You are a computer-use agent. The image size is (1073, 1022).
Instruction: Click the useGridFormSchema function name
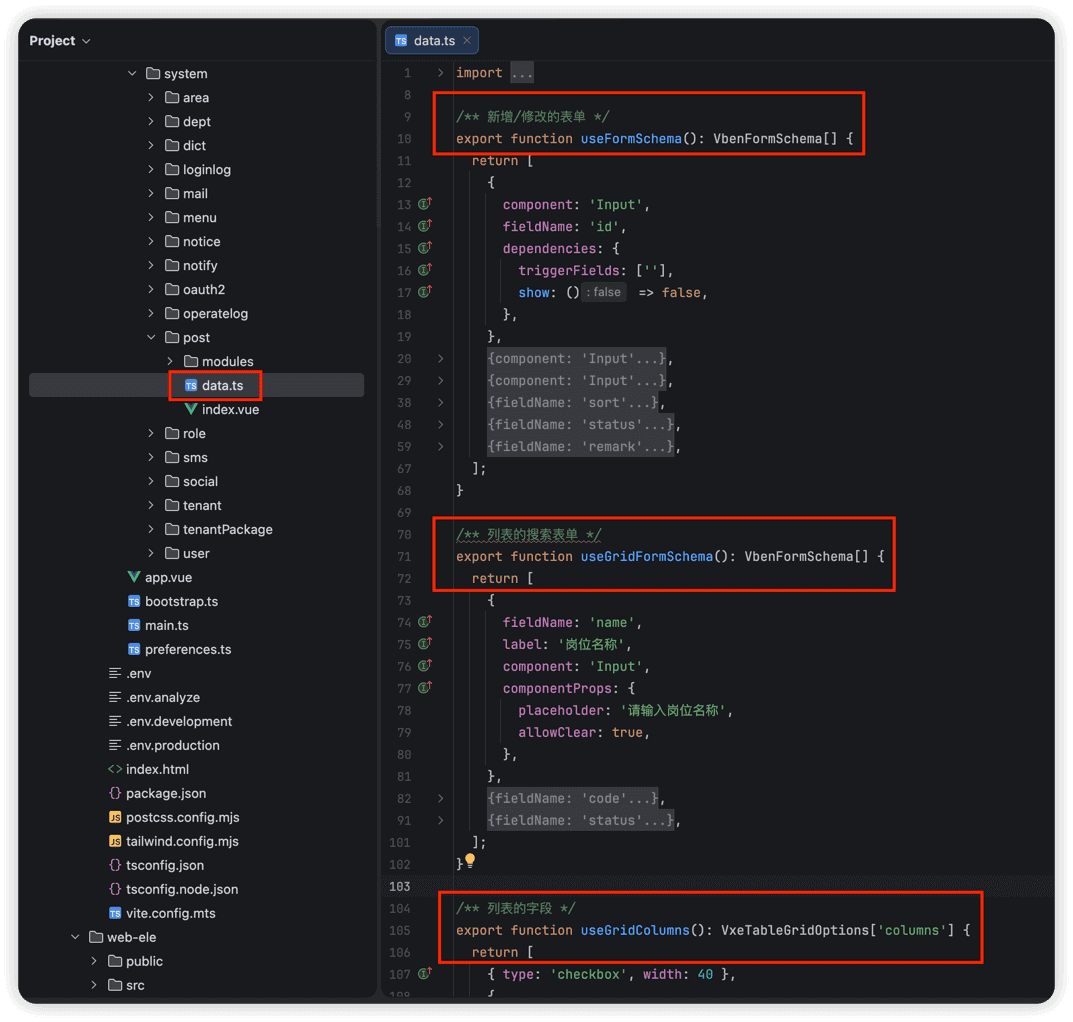(x=647, y=557)
